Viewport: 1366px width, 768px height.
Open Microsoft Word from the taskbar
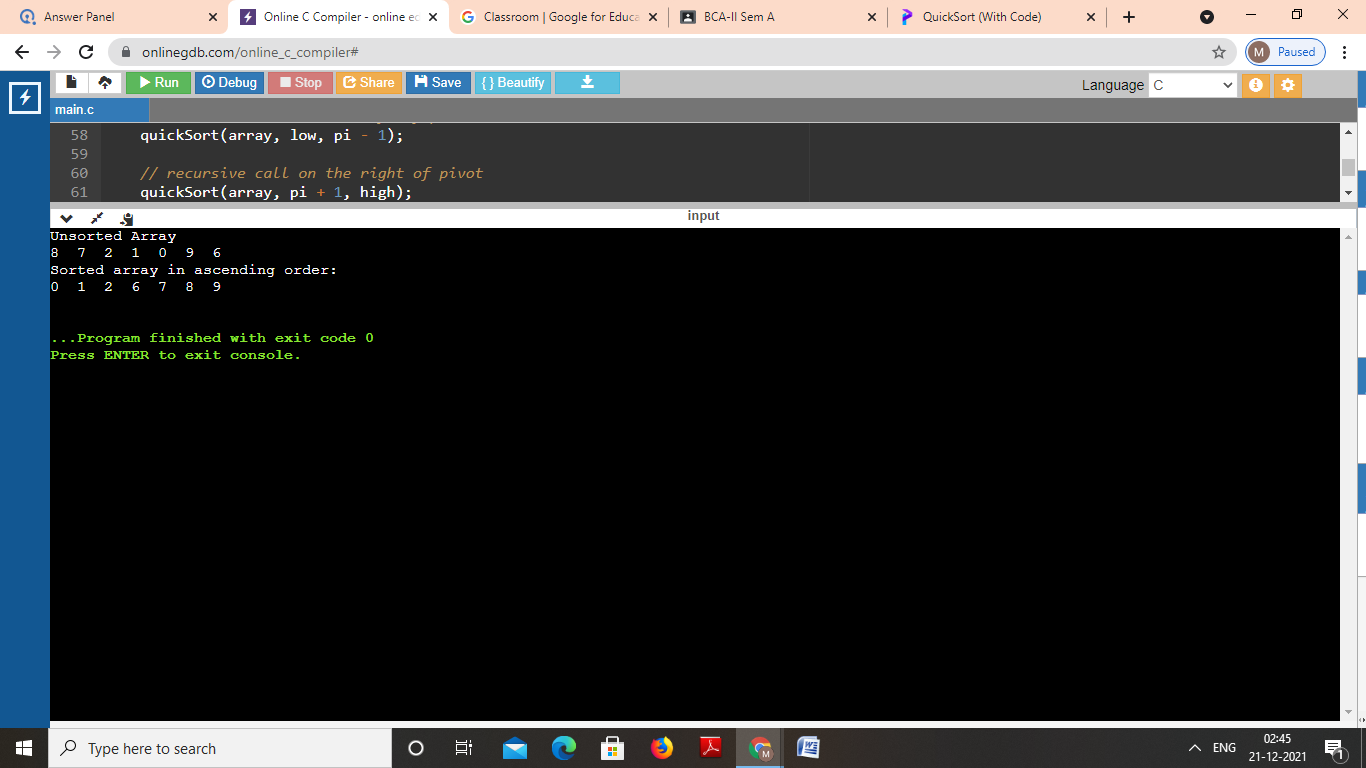pyautogui.click(x=808, y=748)
